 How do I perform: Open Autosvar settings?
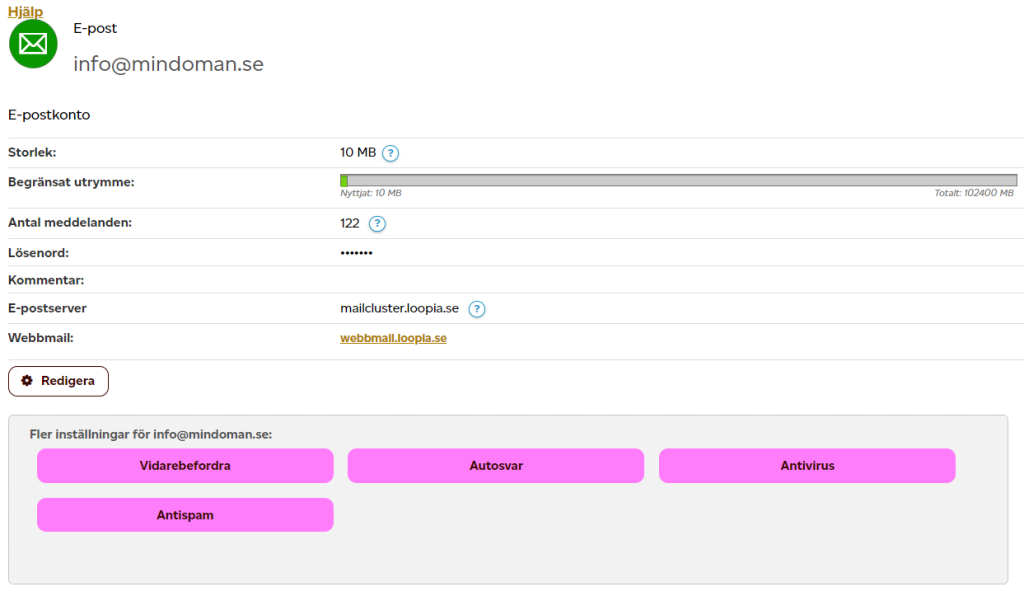coord(496,466)
